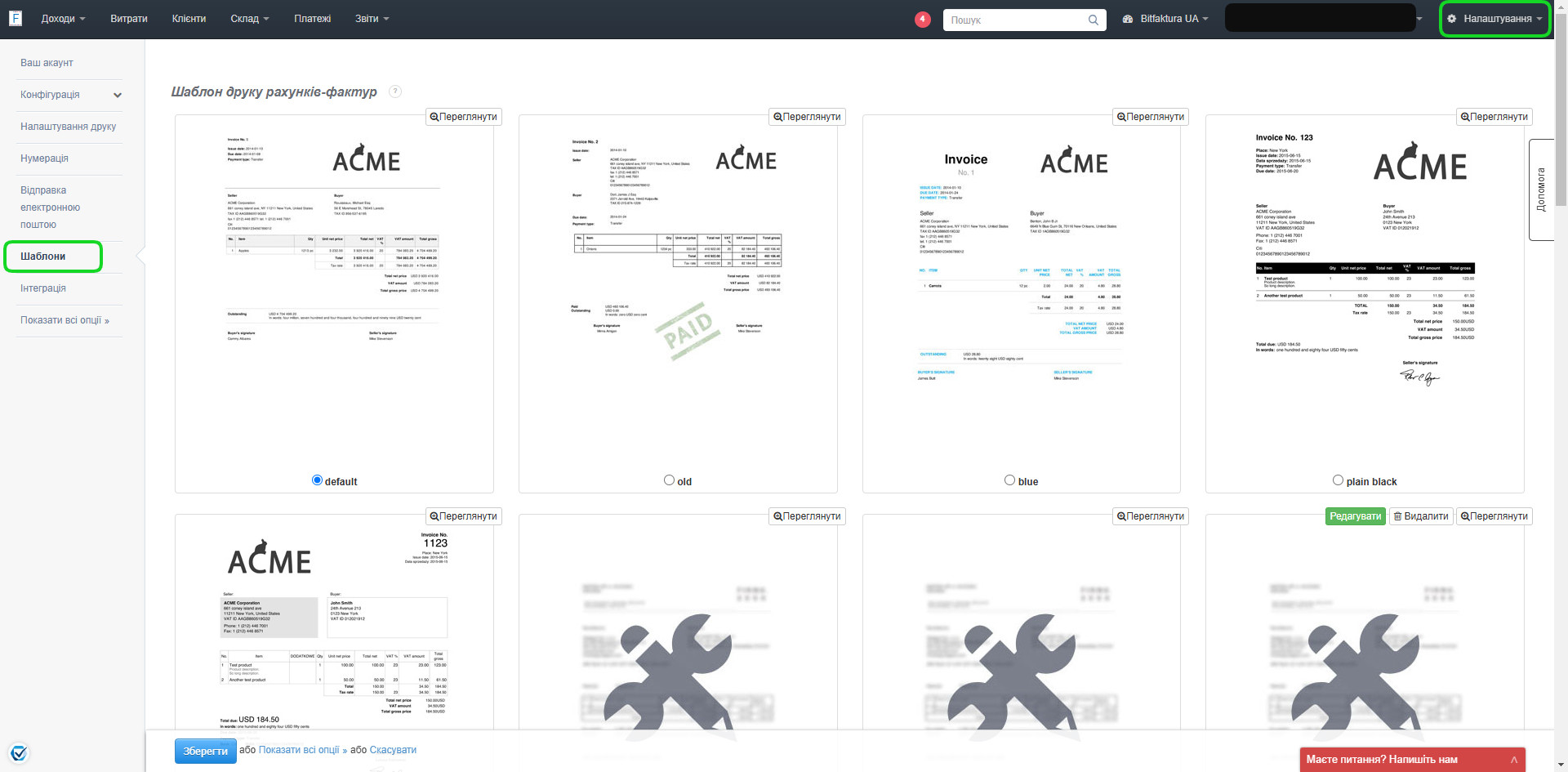Select the blue template radio button
The image size is (1568, 772).
click(x=1010, y=480)
